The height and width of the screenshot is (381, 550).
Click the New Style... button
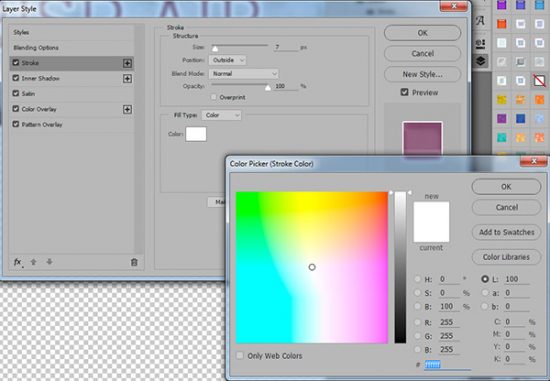[422, 74]
